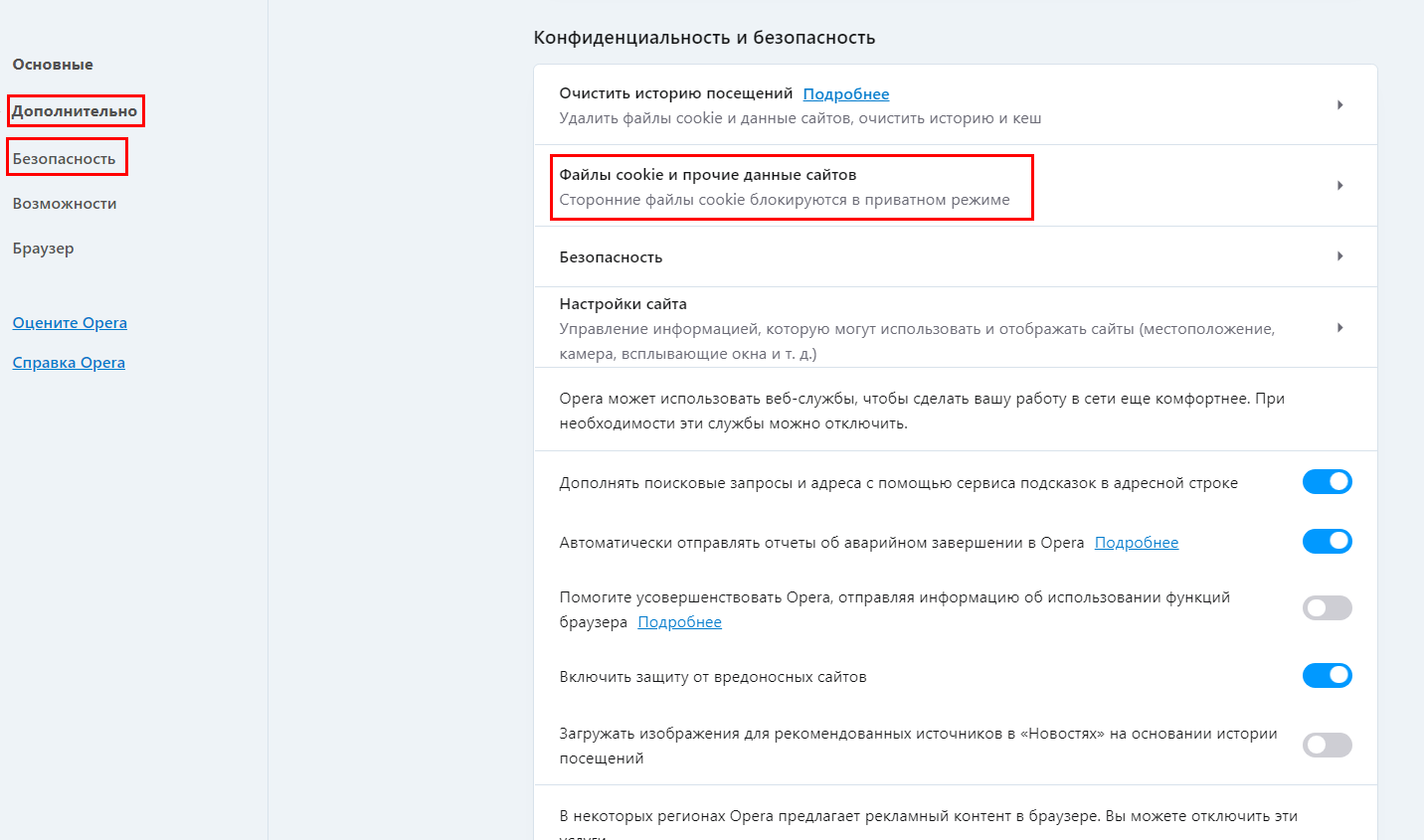
Task: Go to Безопасность in the left sidebar
Action: click(65, 159)
